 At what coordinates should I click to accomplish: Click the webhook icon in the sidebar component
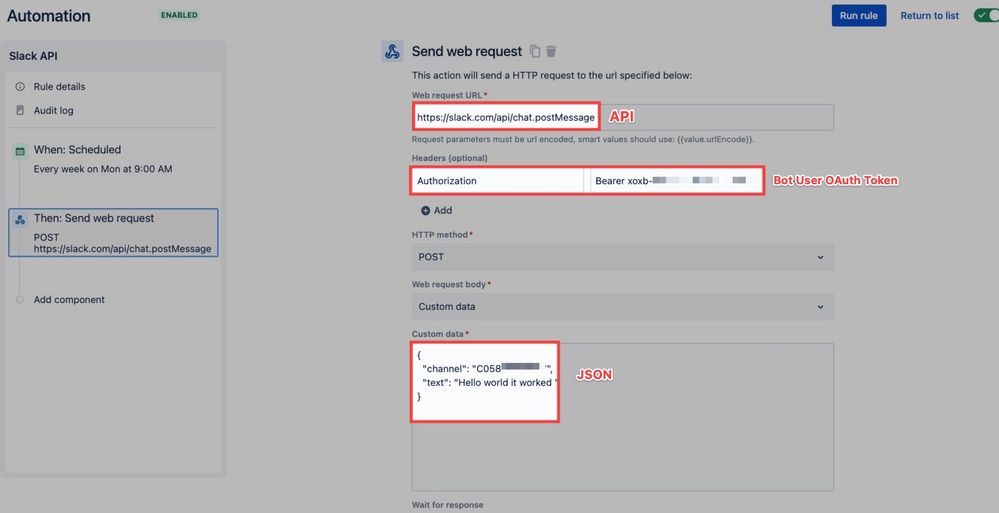coord(20,219)
